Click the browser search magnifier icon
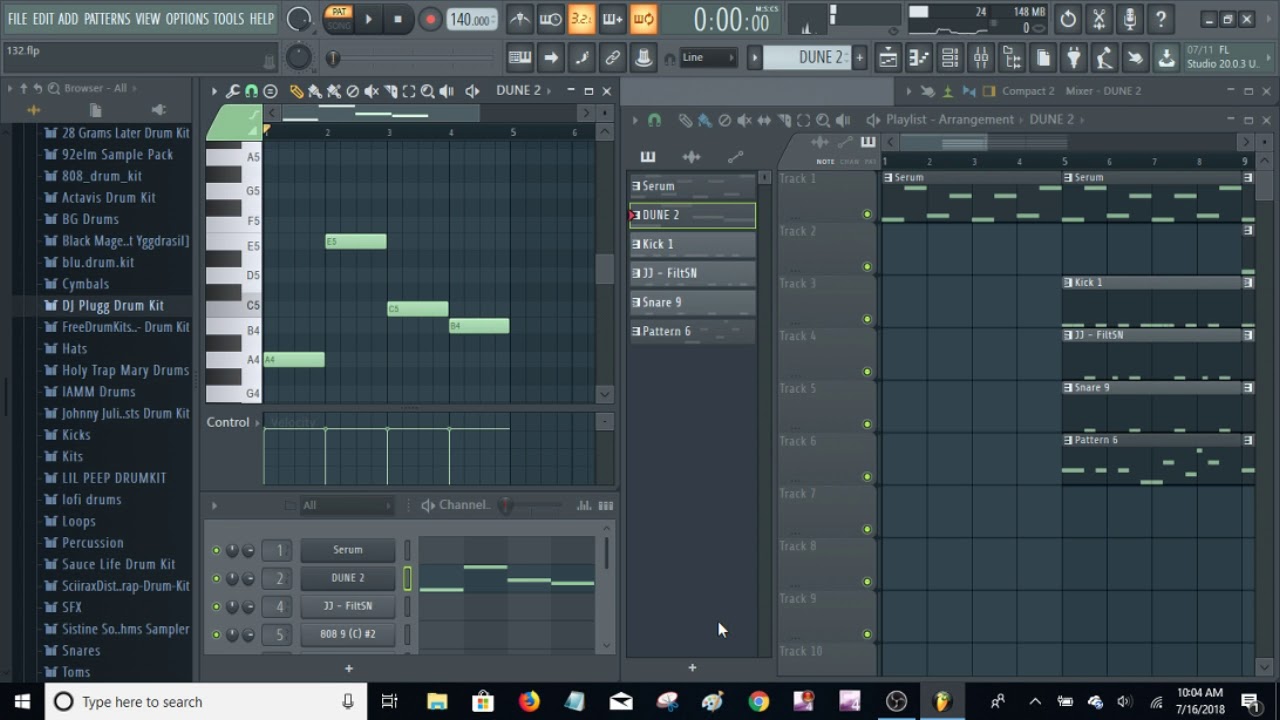 click(x=53, y=88)
